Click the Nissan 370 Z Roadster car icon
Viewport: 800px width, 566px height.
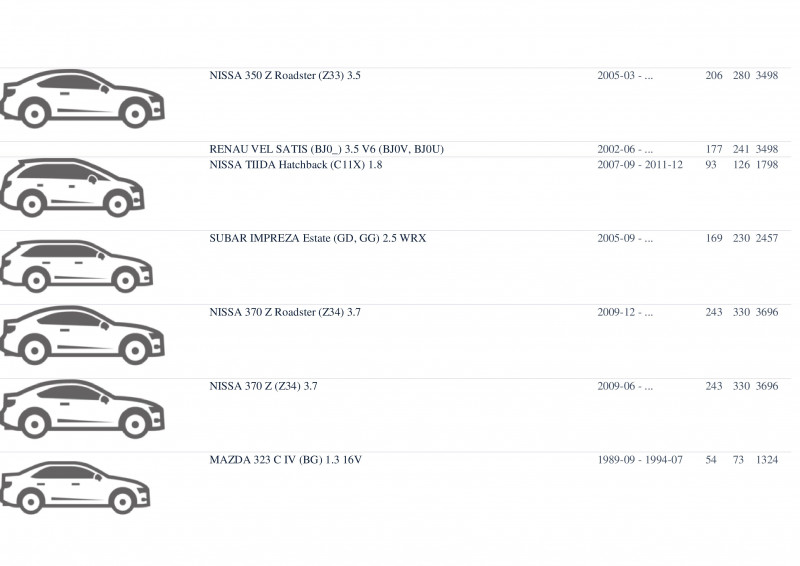click(83, 335)
